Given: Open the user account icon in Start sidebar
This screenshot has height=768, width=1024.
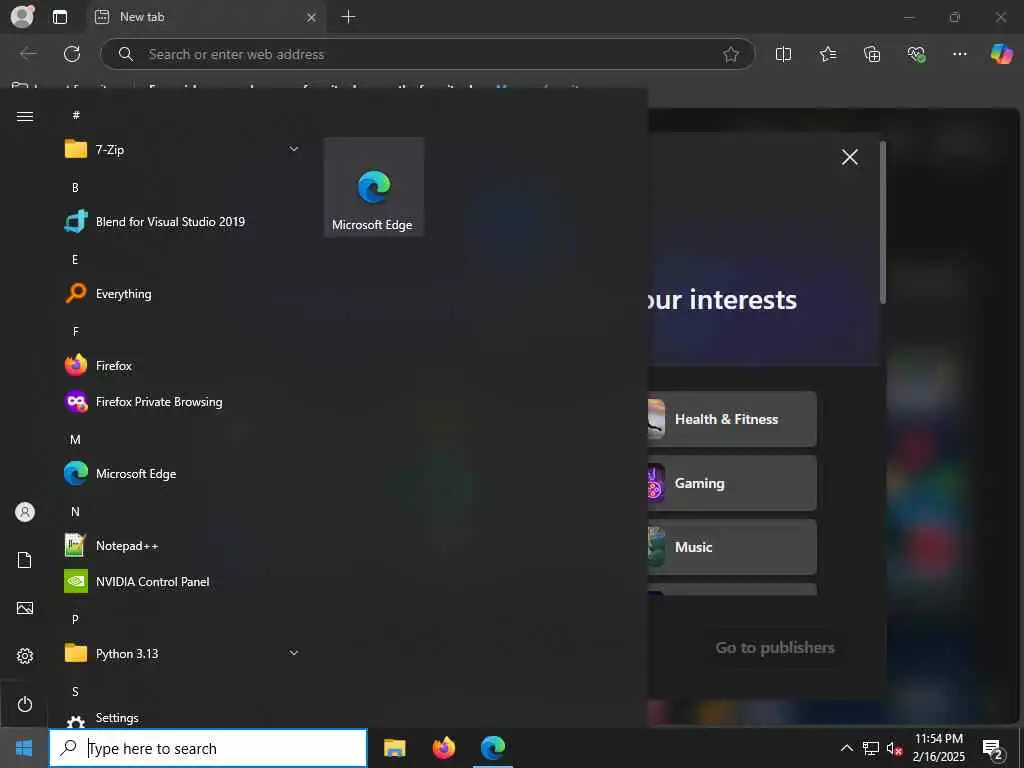Looking at the screenshot, I should point(25,512).
